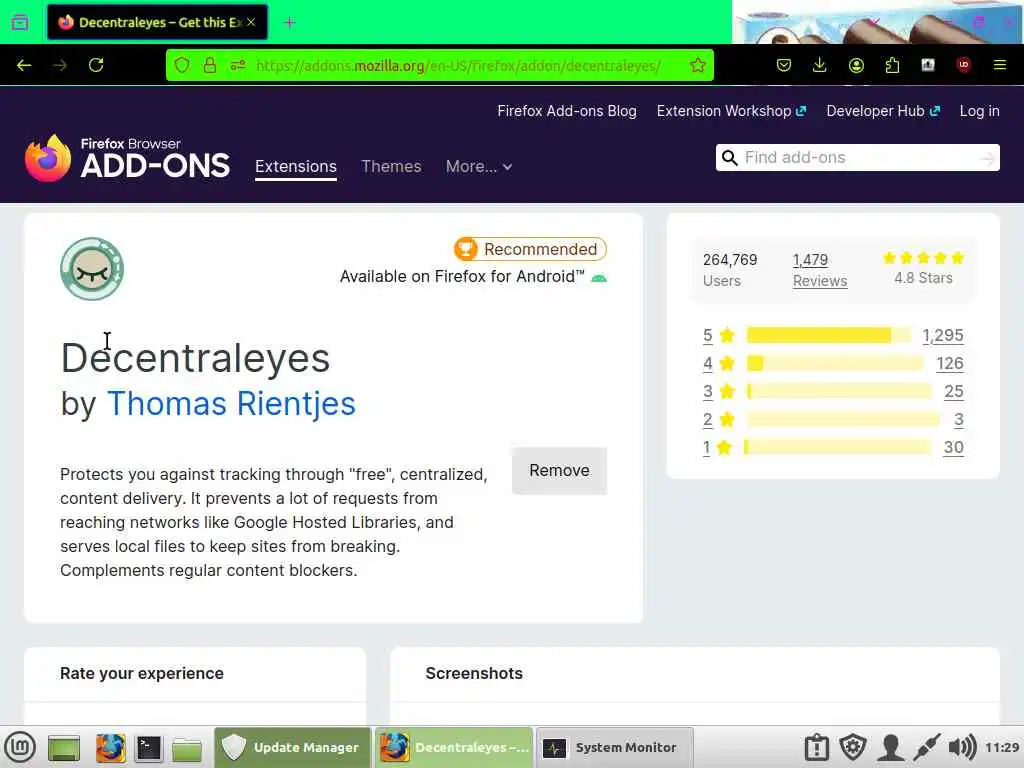Screen dimensions: 1024x768
Task: Switch to the Themes section
Action: (x=391, y=167)
